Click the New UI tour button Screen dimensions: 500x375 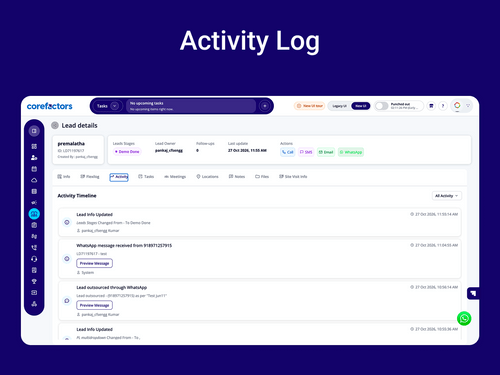[x=309, y=106]
